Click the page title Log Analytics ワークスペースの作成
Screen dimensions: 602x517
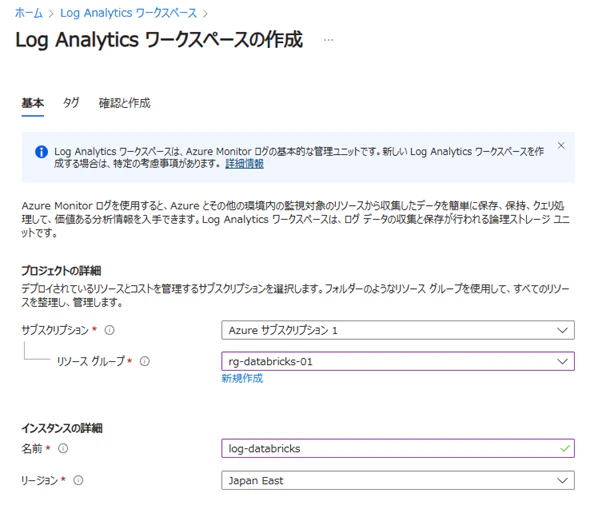[x=159, y=40]
